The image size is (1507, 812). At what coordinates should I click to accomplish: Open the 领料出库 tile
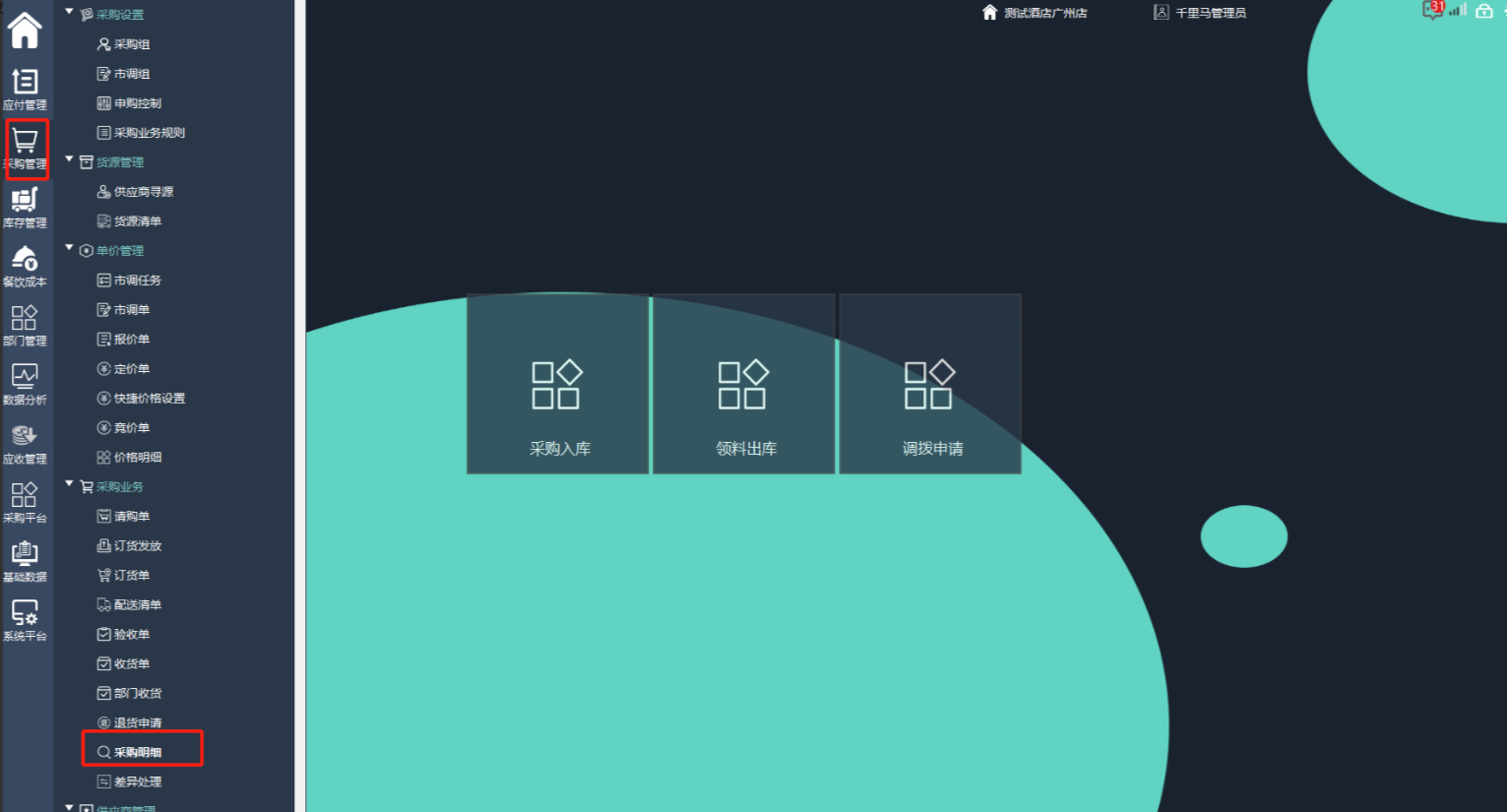pyautogui.click(x=744, y=384)
